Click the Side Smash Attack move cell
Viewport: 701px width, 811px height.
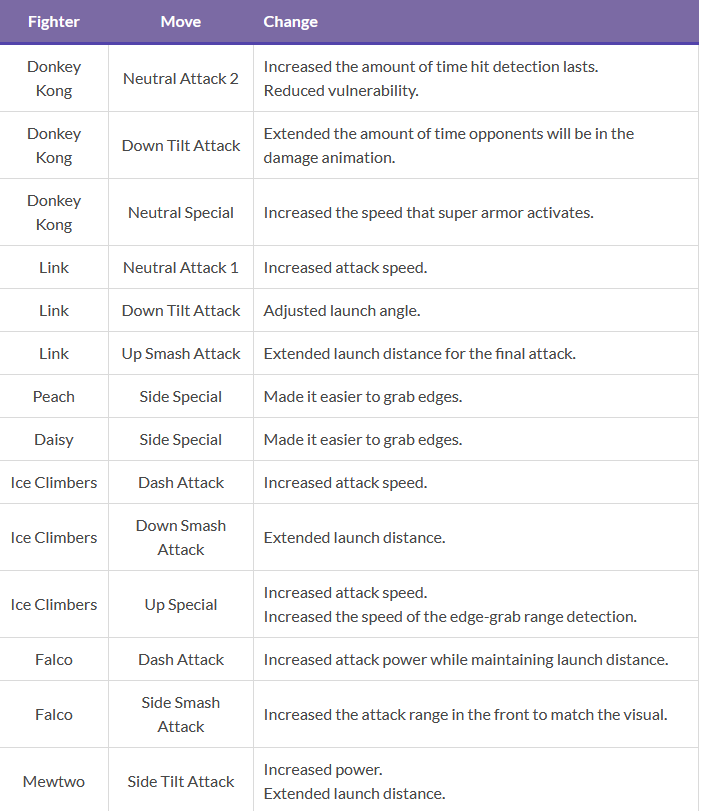coord(181,714)
